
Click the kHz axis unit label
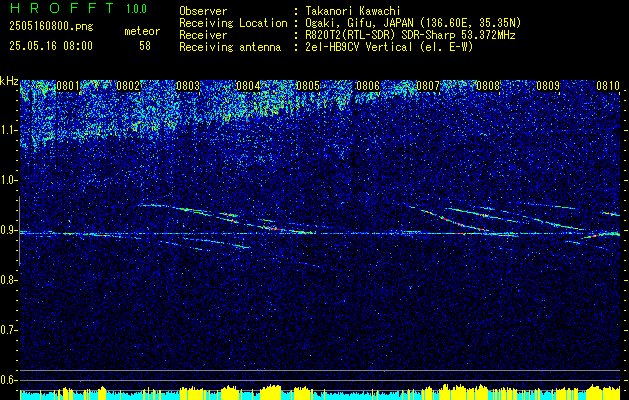tap(9, 81)
